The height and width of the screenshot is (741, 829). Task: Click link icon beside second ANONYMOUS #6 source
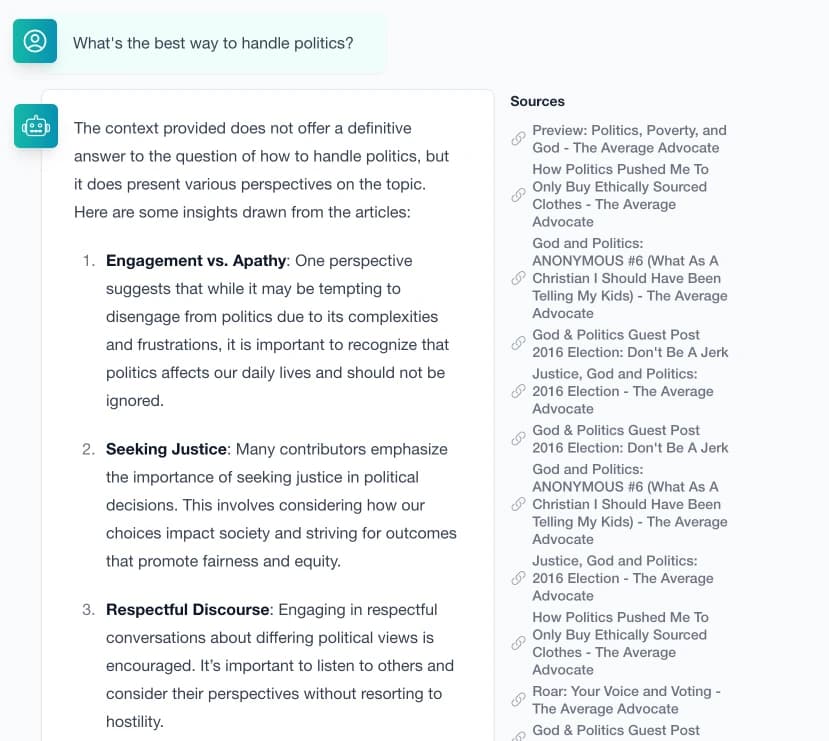pos(518,504)
